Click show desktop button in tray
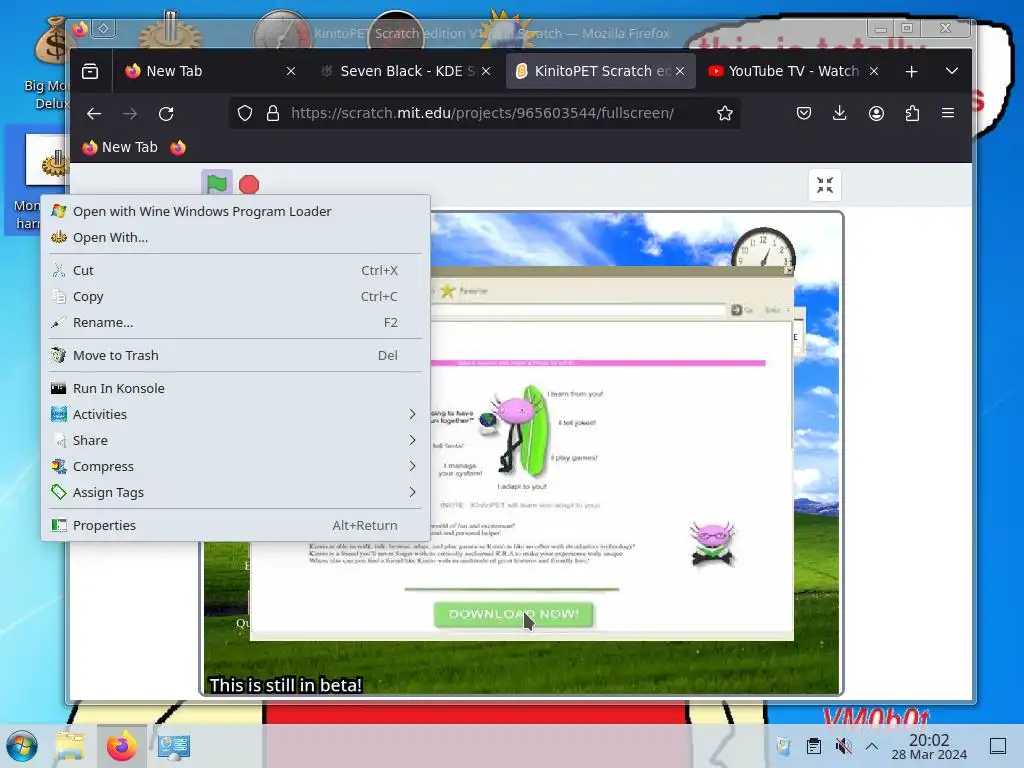Screen dimensions: 1024x768 [x=998, y=746]
